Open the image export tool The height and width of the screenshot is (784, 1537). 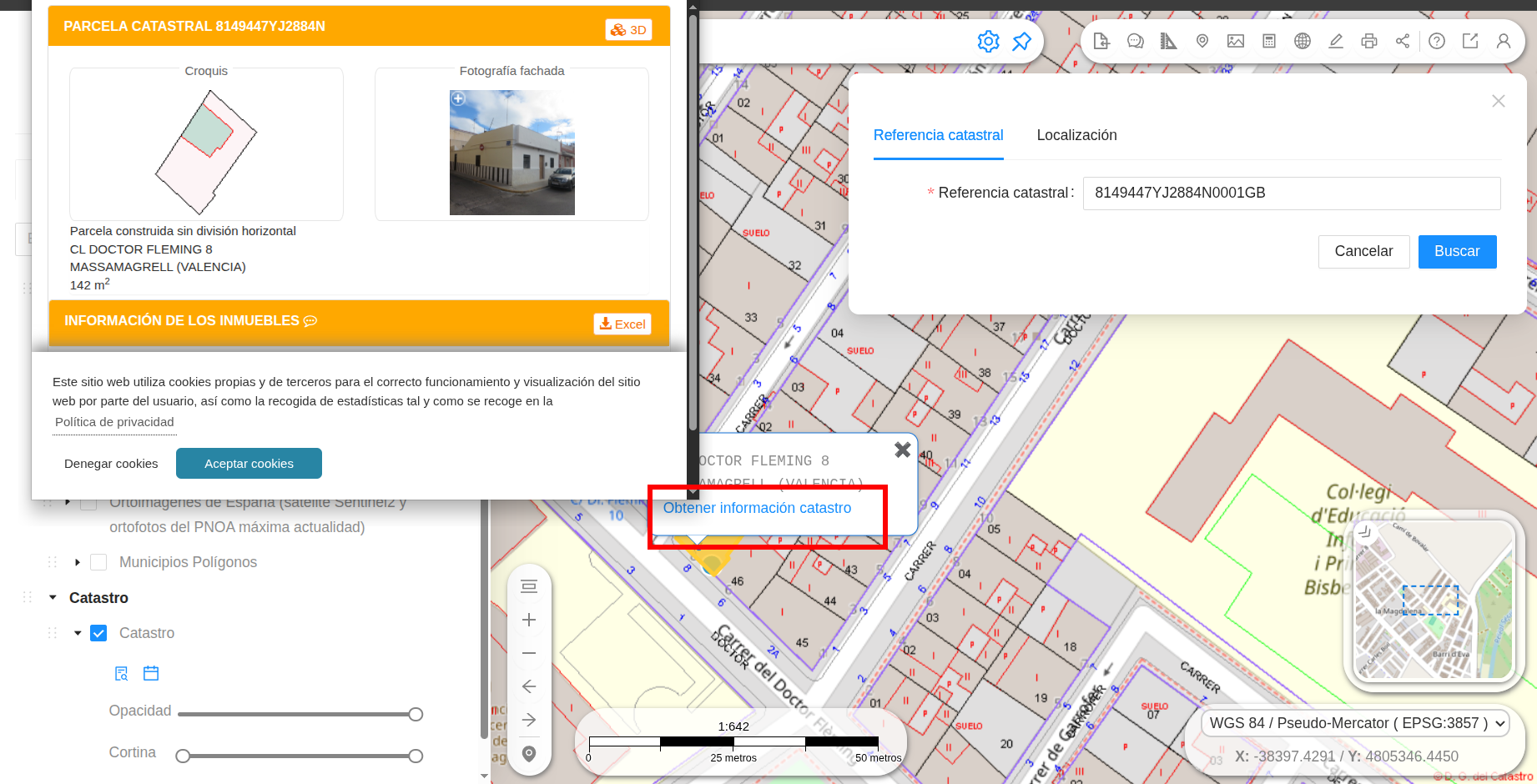click(1236, 41)
